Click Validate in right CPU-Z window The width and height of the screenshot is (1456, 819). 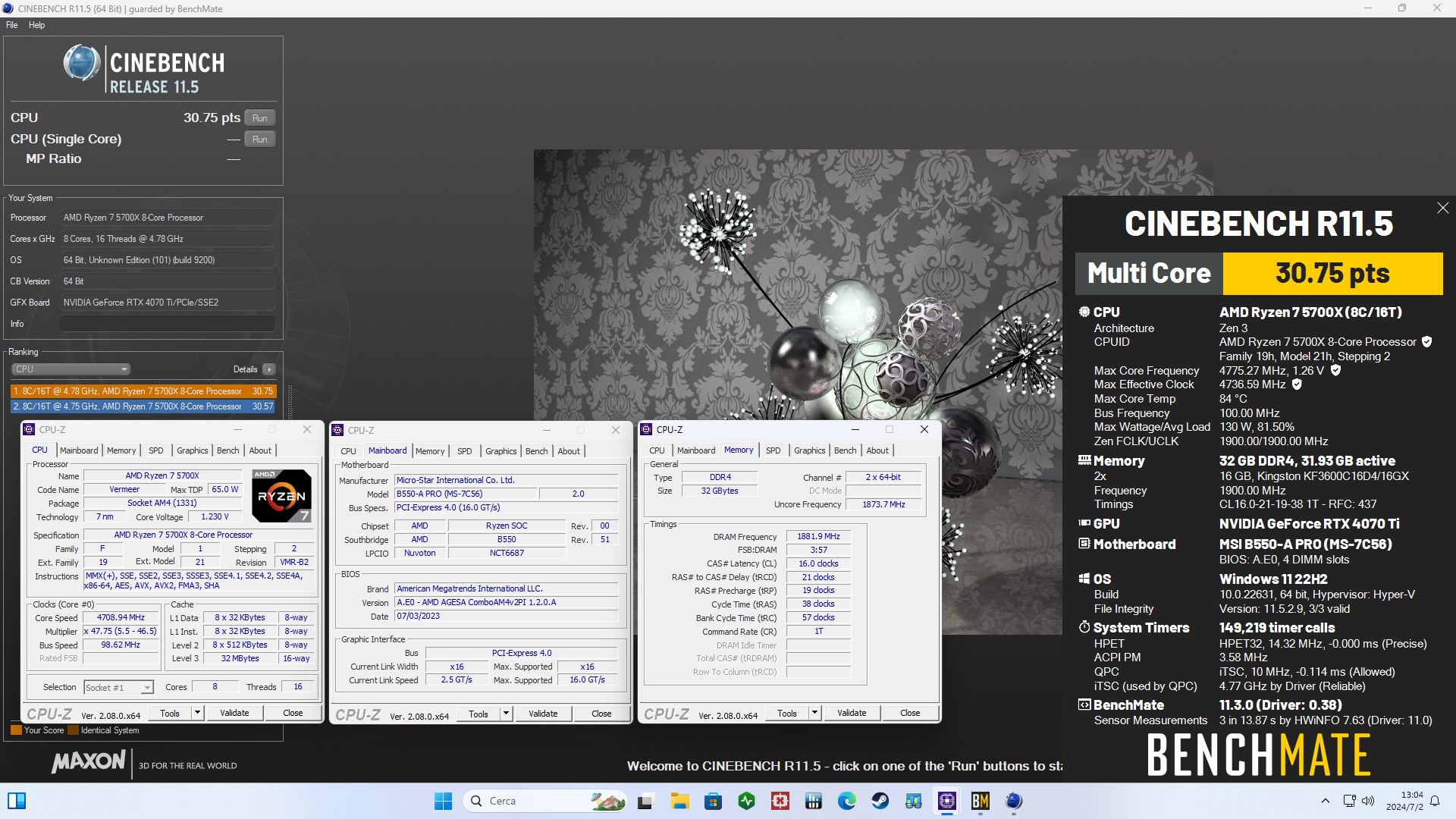(x=852, y=713)
